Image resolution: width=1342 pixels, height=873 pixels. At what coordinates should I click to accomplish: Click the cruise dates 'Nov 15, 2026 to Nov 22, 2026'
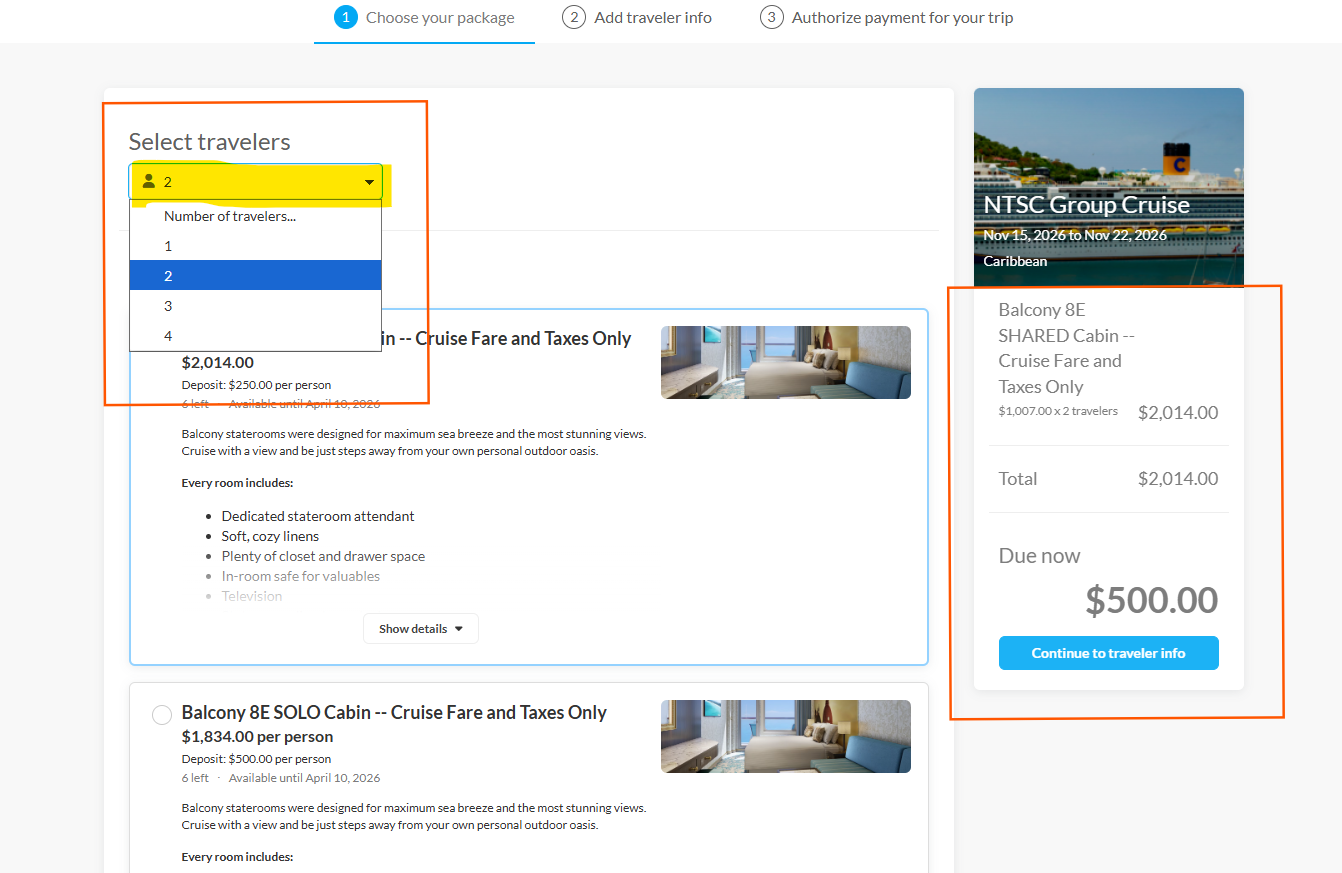click(1075, 235)
